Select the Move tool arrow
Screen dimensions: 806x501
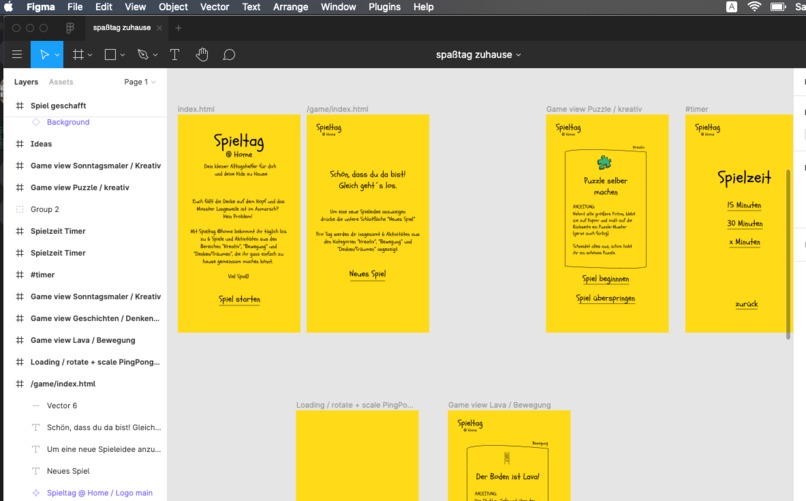pyautogui.click(x=44, y=54)
